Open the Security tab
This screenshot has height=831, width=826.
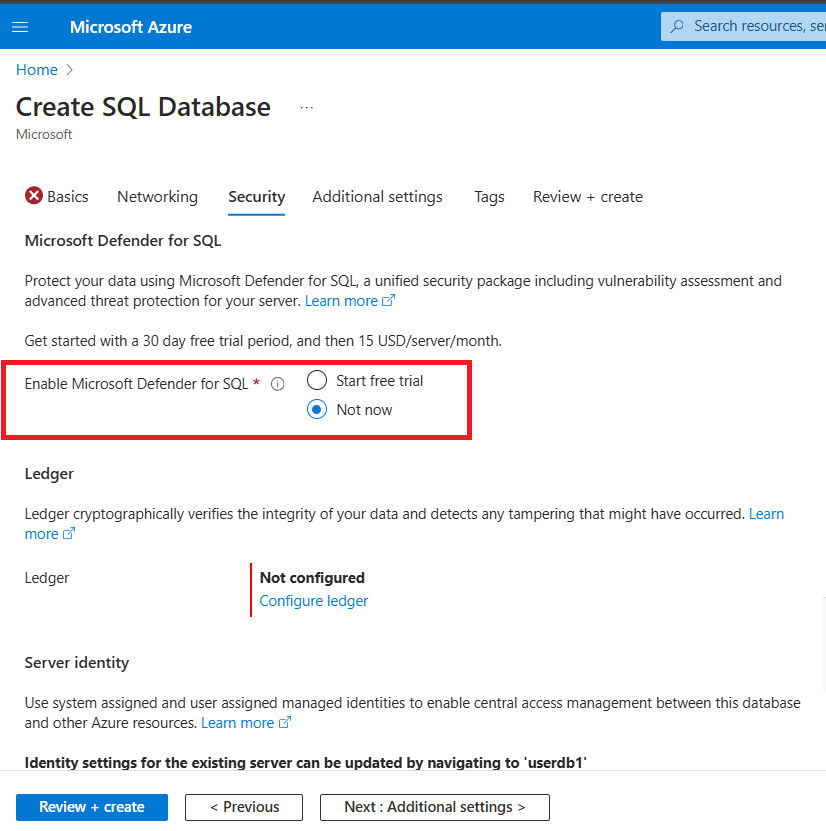256,197
